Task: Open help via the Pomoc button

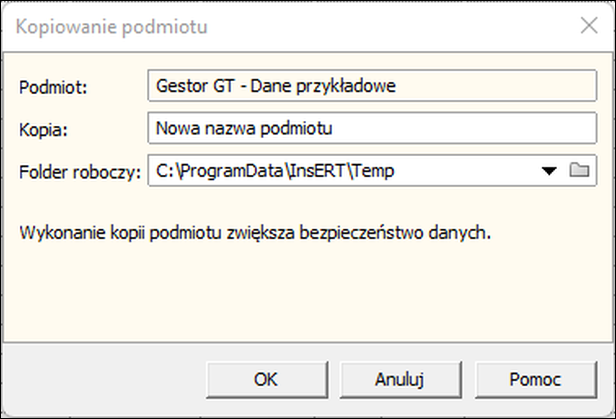Action: 535,380
